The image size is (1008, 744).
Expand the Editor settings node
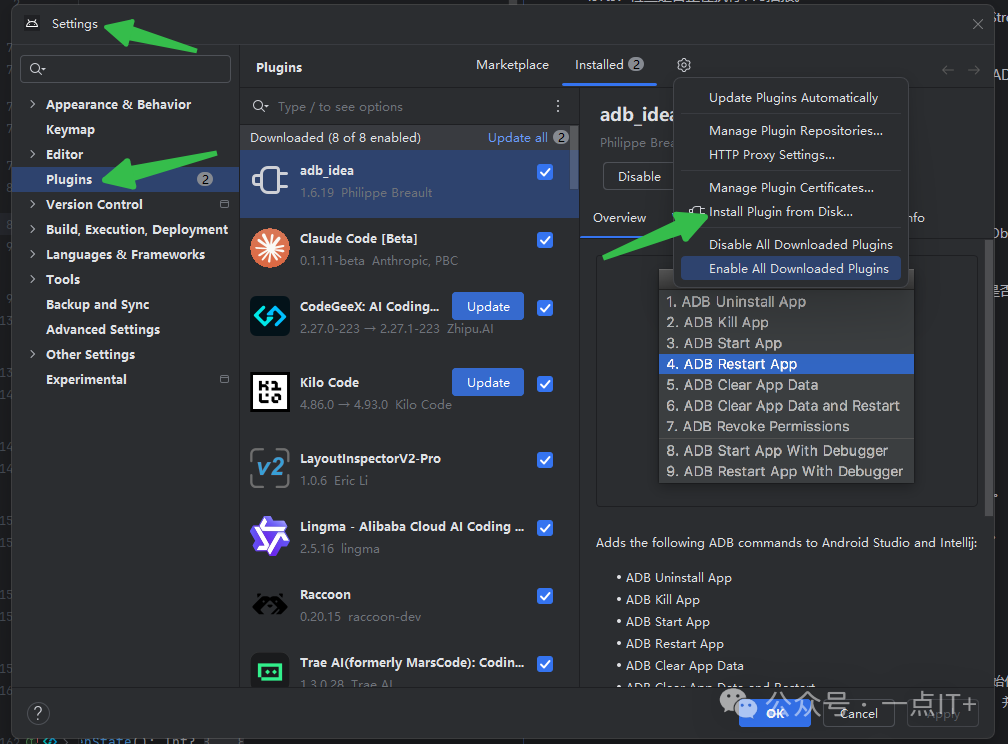32,154
